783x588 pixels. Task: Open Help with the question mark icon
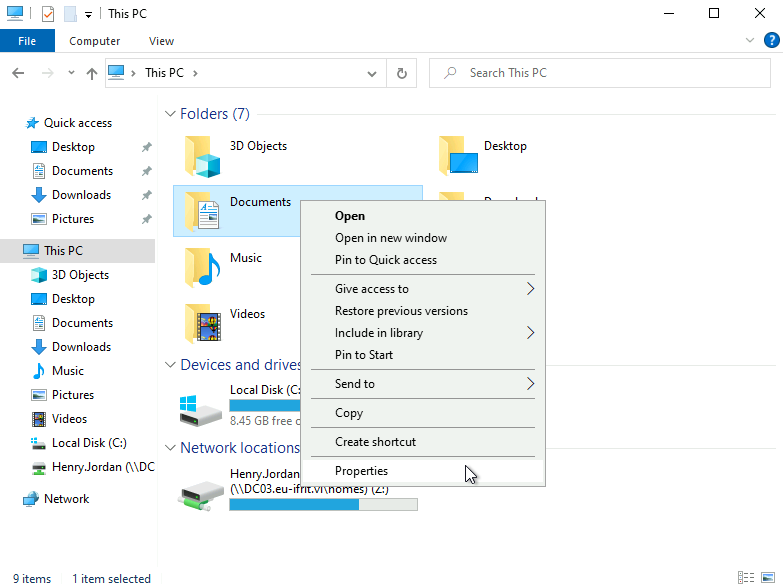772,40
